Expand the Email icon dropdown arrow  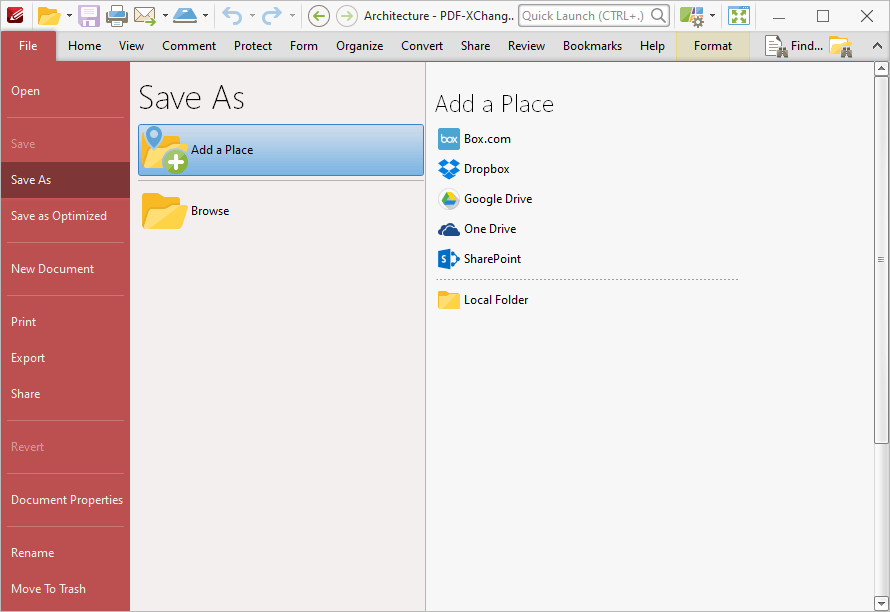click(165, 16)
